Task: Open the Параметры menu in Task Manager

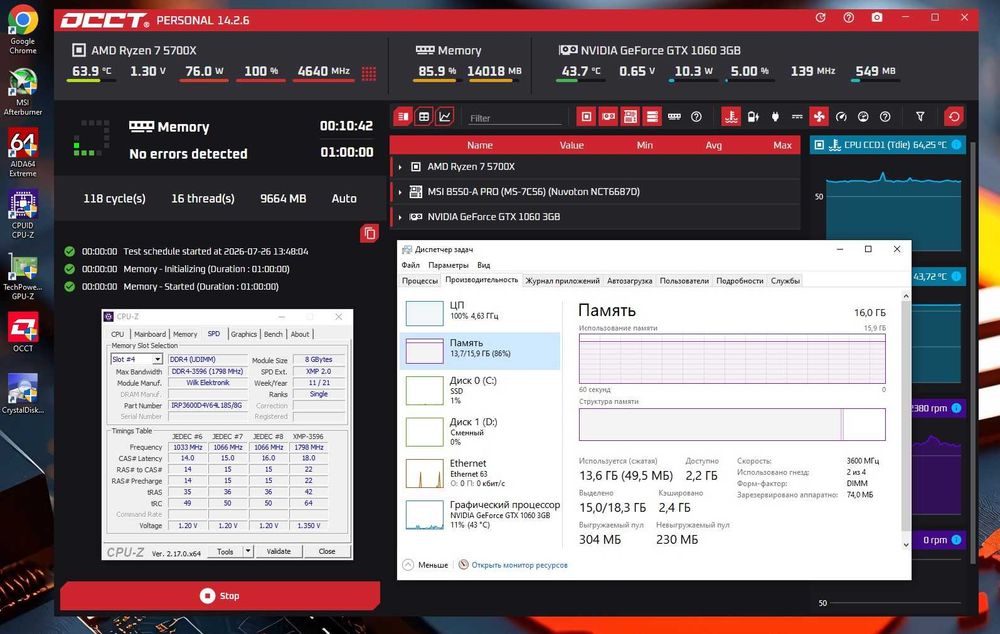Action: [448, 265]
